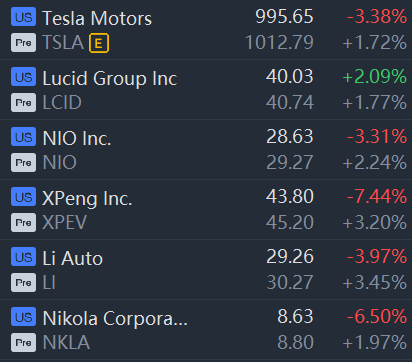Click the US badge beside Li Auto
The image size is (412, 362).
pyautogui.click(x=23, y=257)
